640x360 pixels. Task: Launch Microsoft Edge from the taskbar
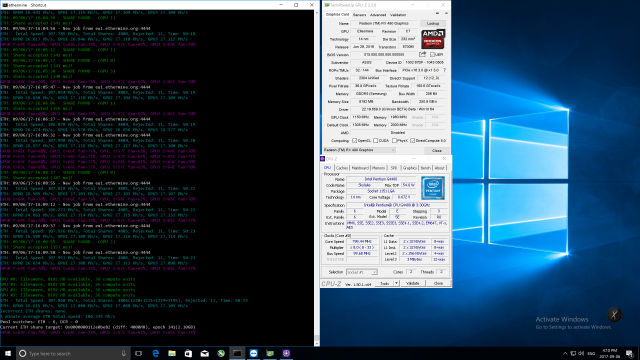(156, 353)
